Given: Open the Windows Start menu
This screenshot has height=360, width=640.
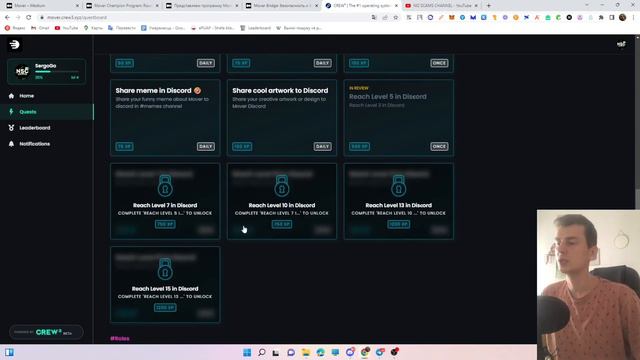Looking at the screenshot, I should pos(247,352).
